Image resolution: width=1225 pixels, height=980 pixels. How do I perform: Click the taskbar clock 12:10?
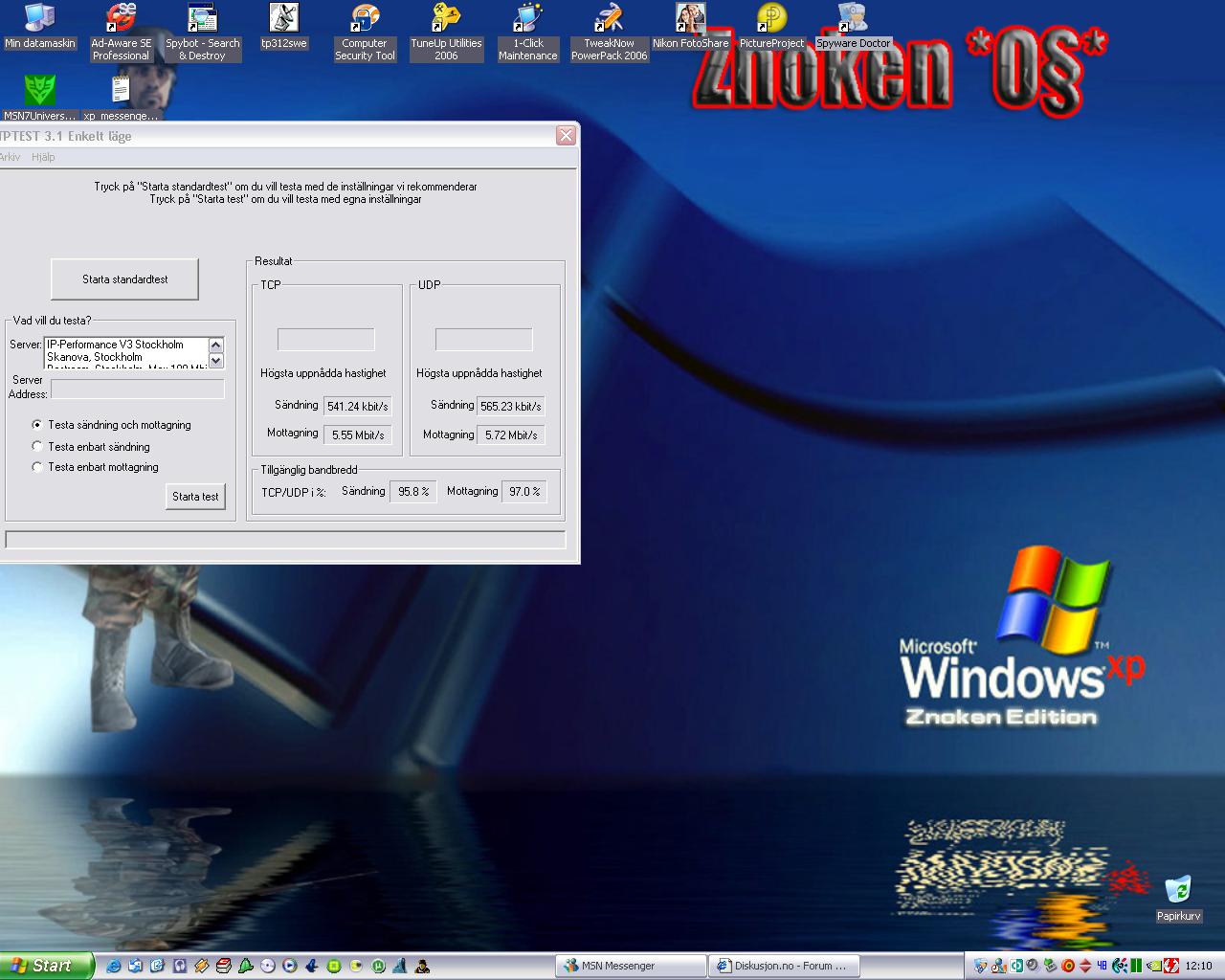pyautogui.click(x=1198, y=966)
